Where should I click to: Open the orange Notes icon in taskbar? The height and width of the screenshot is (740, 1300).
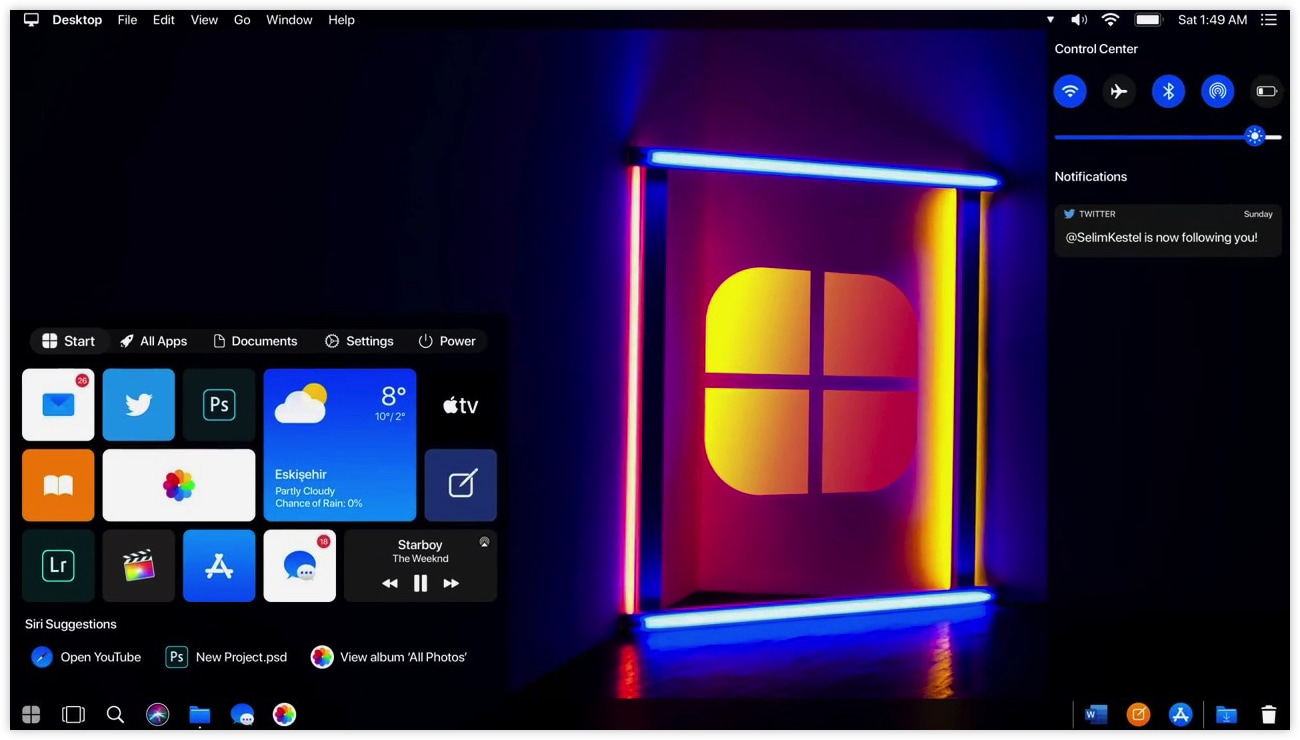[x=1138, y=714]
